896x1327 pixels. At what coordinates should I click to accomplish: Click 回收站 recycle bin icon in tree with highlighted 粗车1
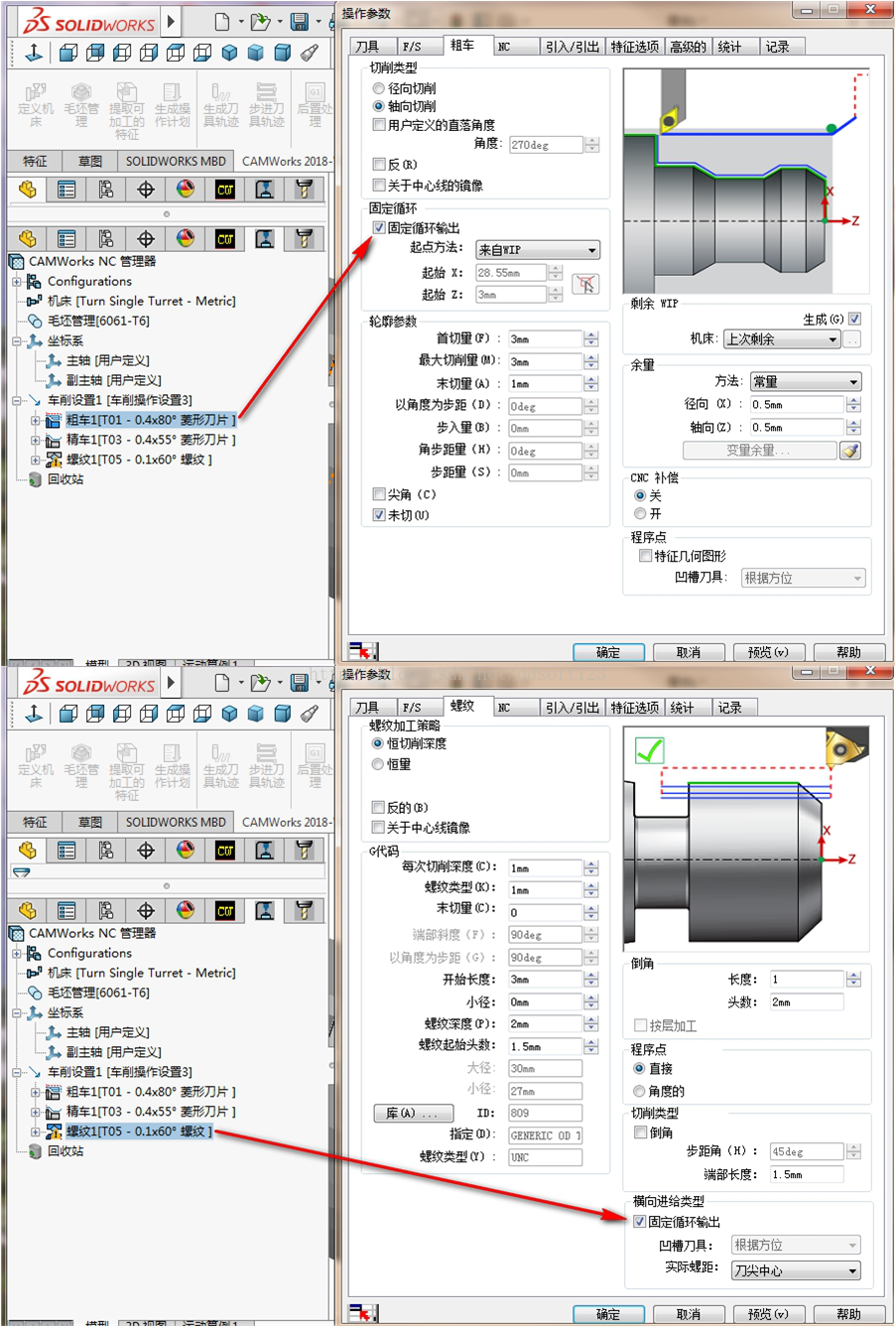point(35,479)
